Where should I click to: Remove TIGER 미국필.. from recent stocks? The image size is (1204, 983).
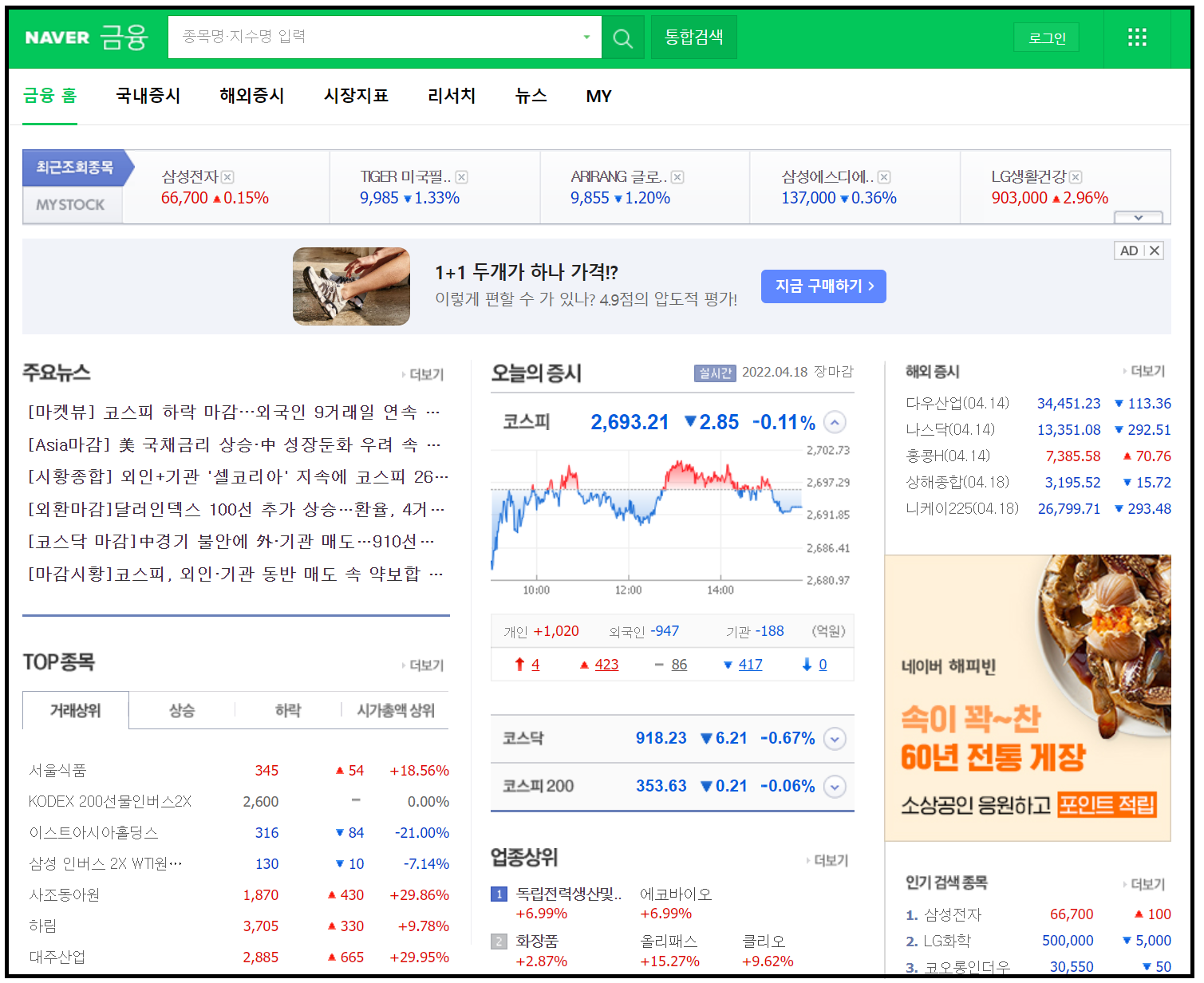click(461, 177)
